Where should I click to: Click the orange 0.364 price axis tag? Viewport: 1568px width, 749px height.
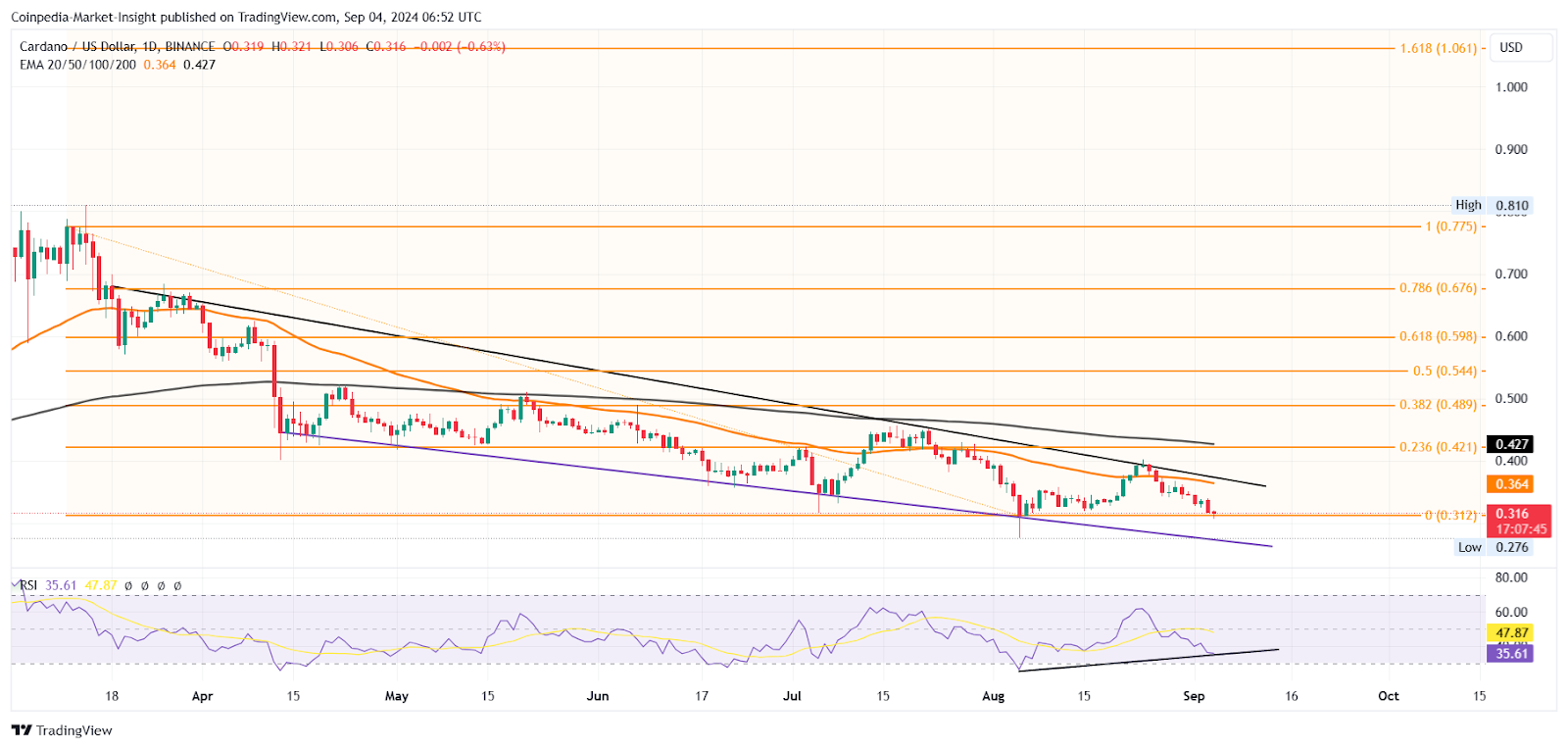point(1511,484)
